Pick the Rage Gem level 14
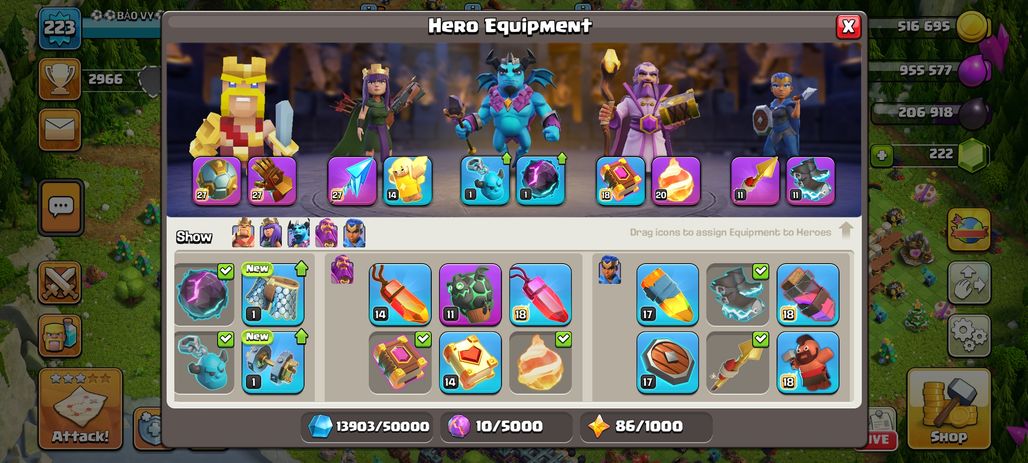The width and height of the screenshot is (1028, 463). [x=400, y=294]
